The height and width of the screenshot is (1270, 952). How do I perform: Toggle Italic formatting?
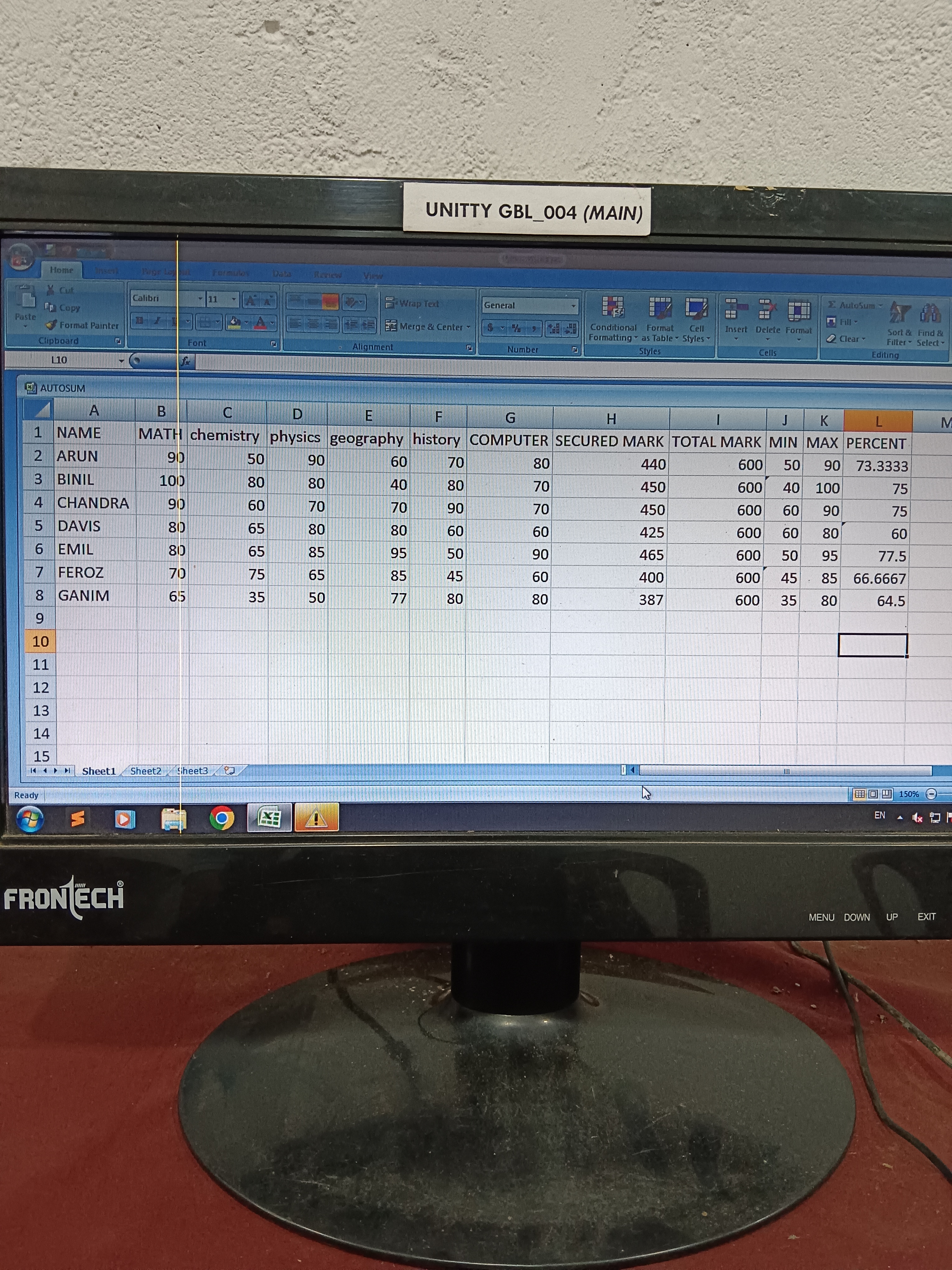157,321
